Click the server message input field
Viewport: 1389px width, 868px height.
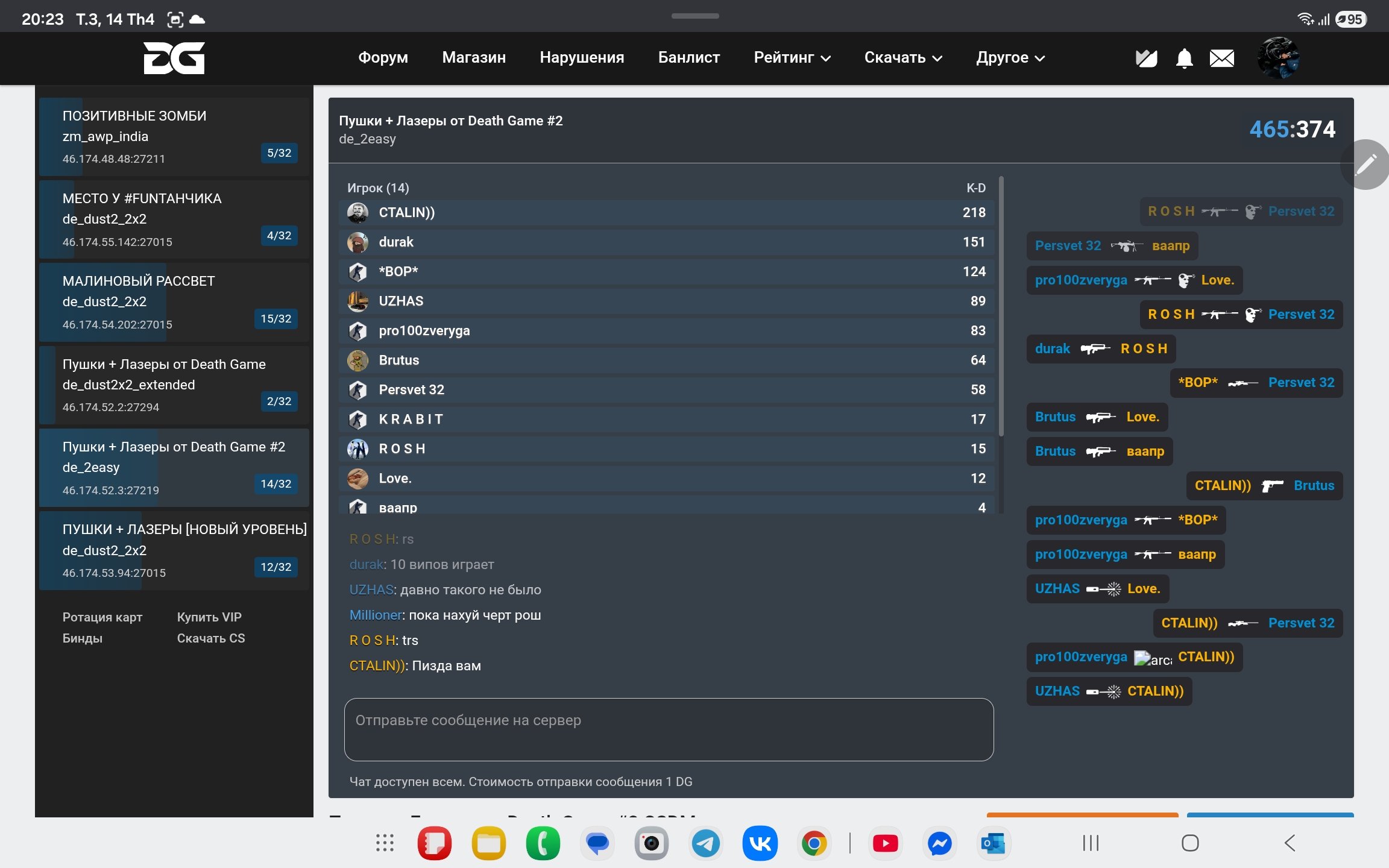[x=668, y=729]
